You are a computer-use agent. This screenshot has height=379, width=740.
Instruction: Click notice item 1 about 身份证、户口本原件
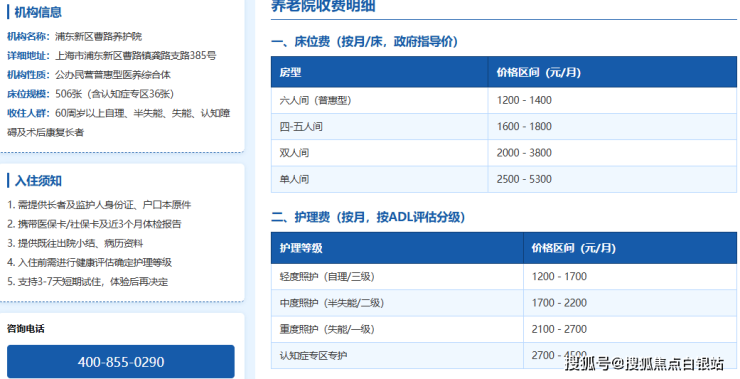point(99,205)
